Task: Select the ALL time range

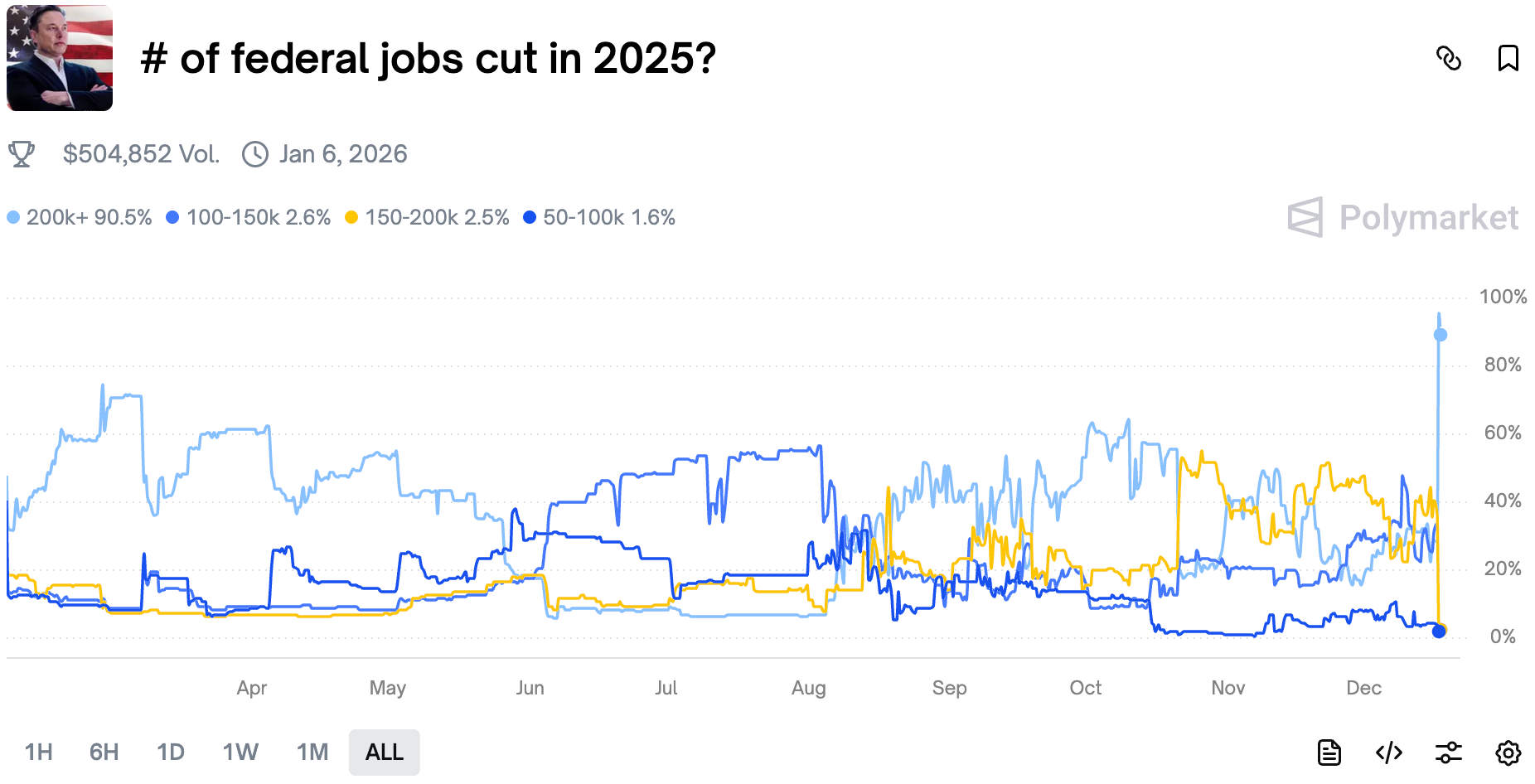Action: [385, 753]
